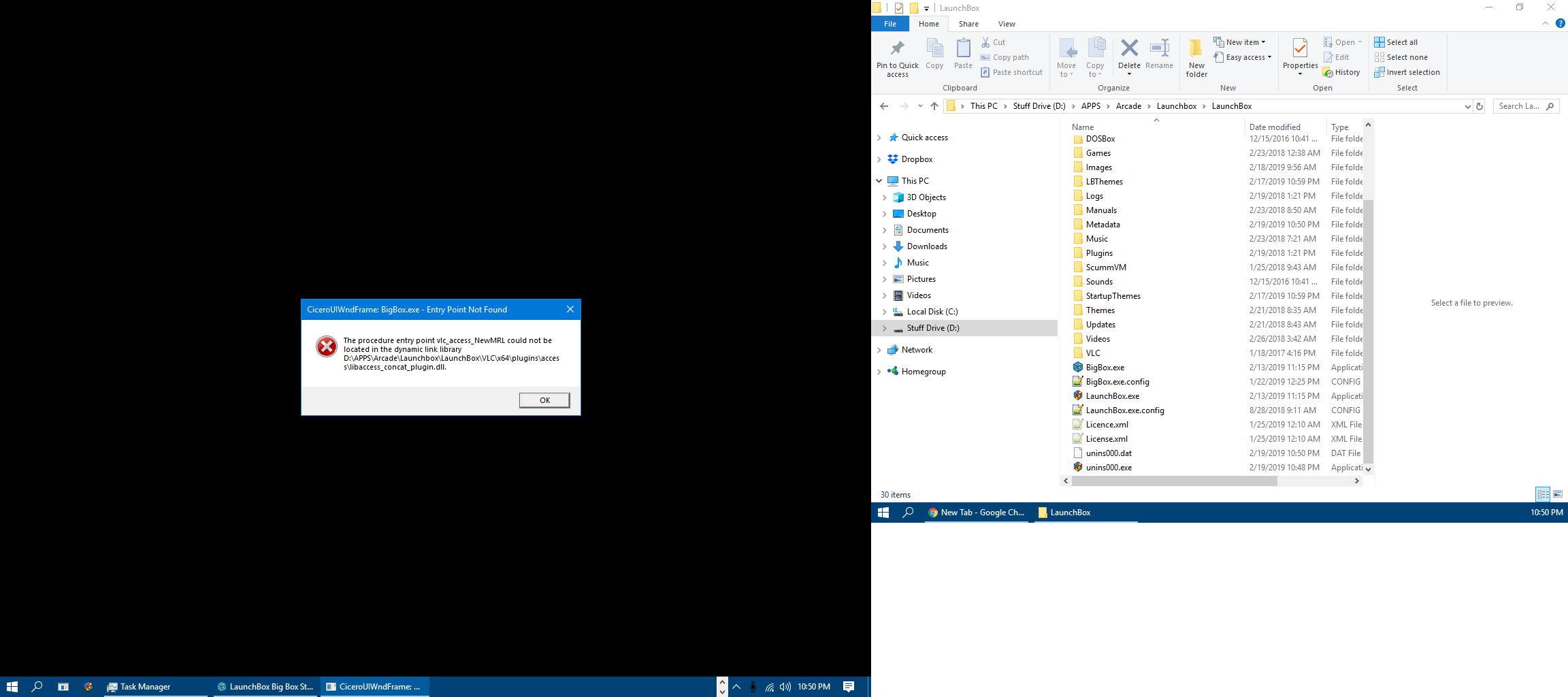This screenshot has height=697, width=1568.
Task: Expand Quick access in navigation pane
Action: (879, 137)
